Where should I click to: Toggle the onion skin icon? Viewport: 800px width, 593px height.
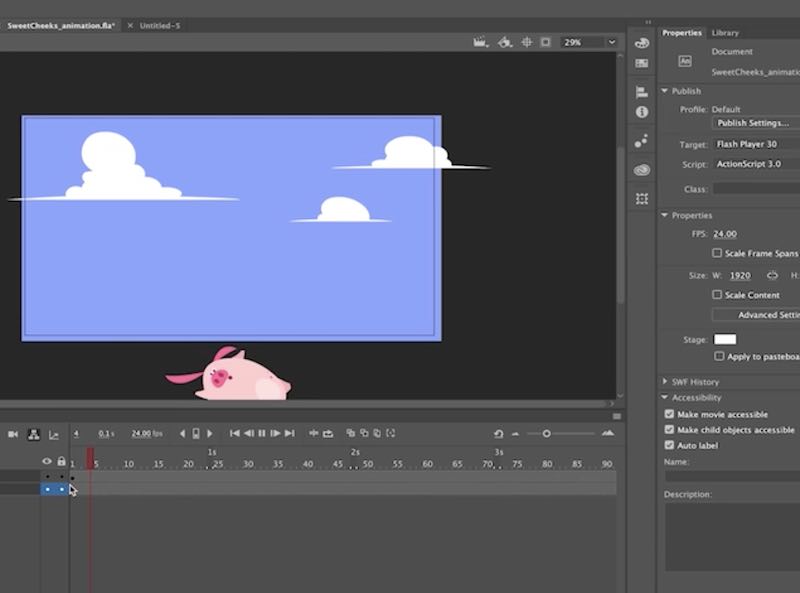point(351,433)
